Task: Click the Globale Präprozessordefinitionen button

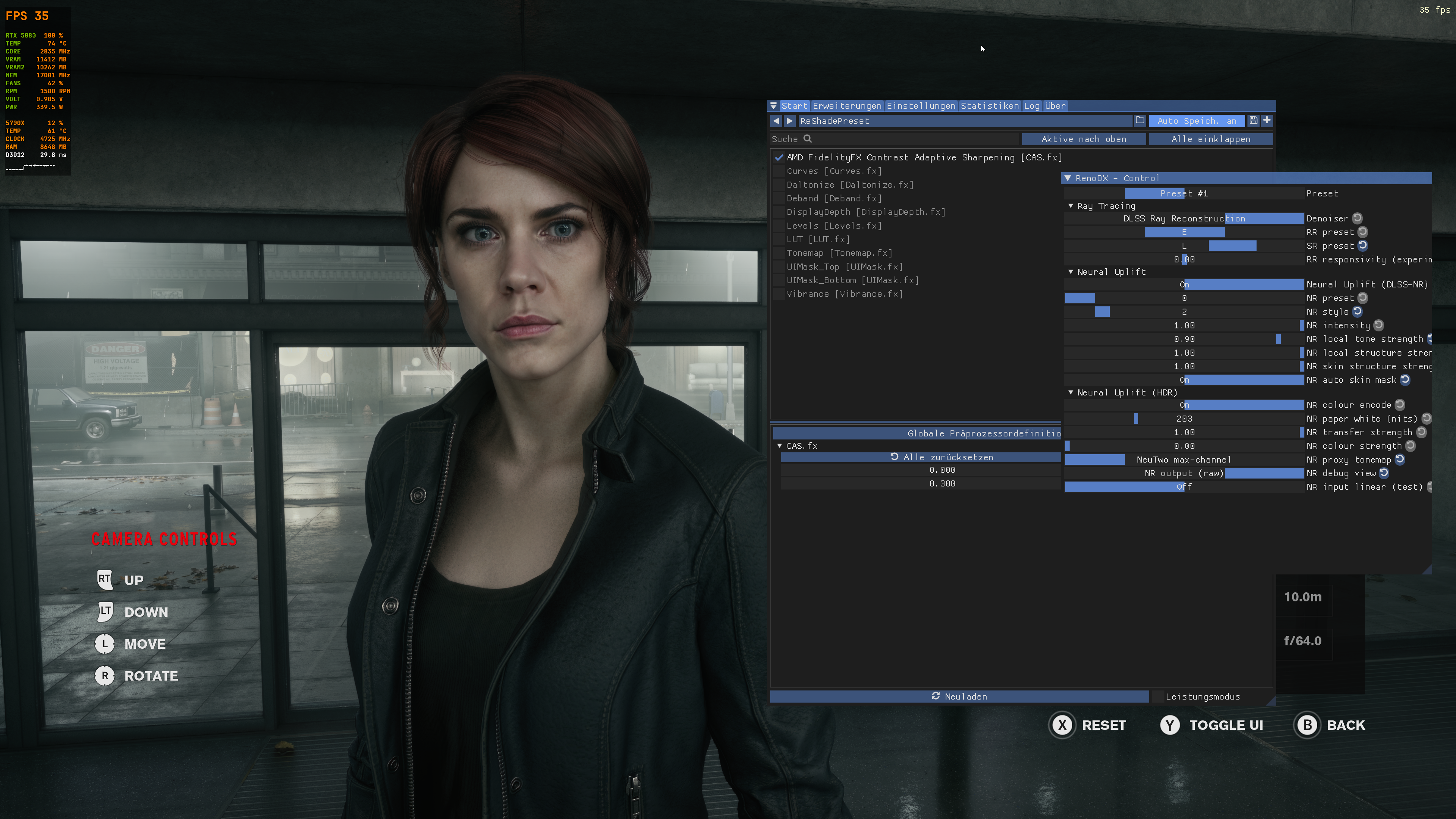Action: (x=917, y=433)
